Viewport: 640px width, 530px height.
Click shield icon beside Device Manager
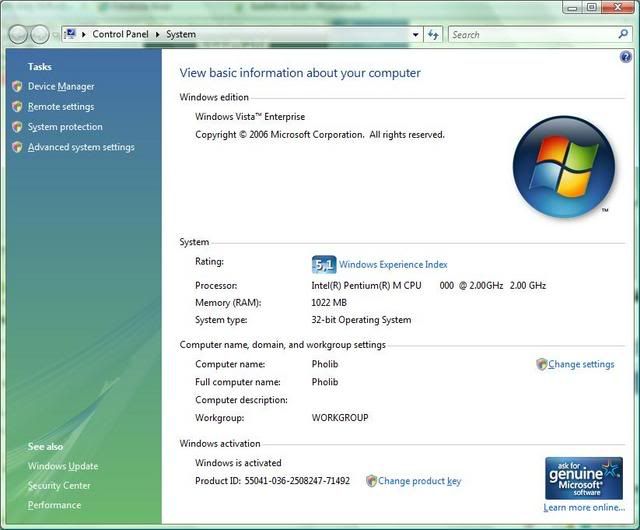pyautogui.click(x=17, y=86)
